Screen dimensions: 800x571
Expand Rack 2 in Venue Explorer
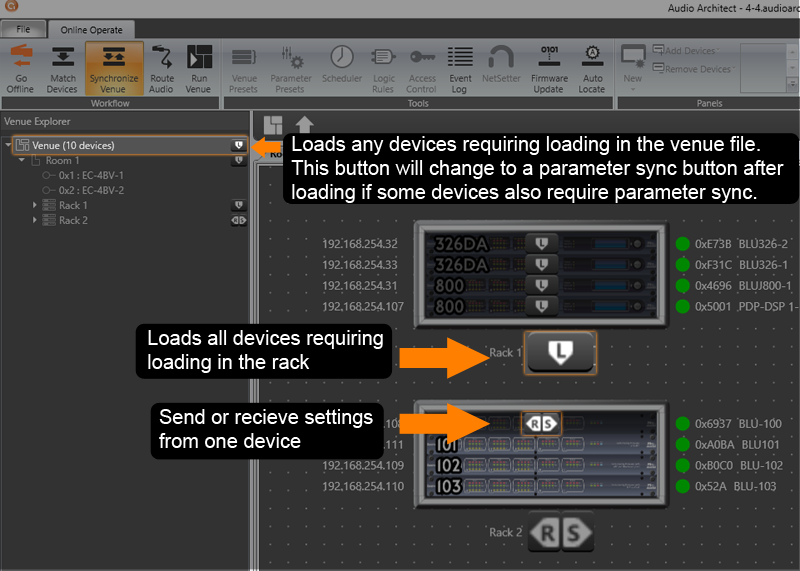(x=35, y=220)
